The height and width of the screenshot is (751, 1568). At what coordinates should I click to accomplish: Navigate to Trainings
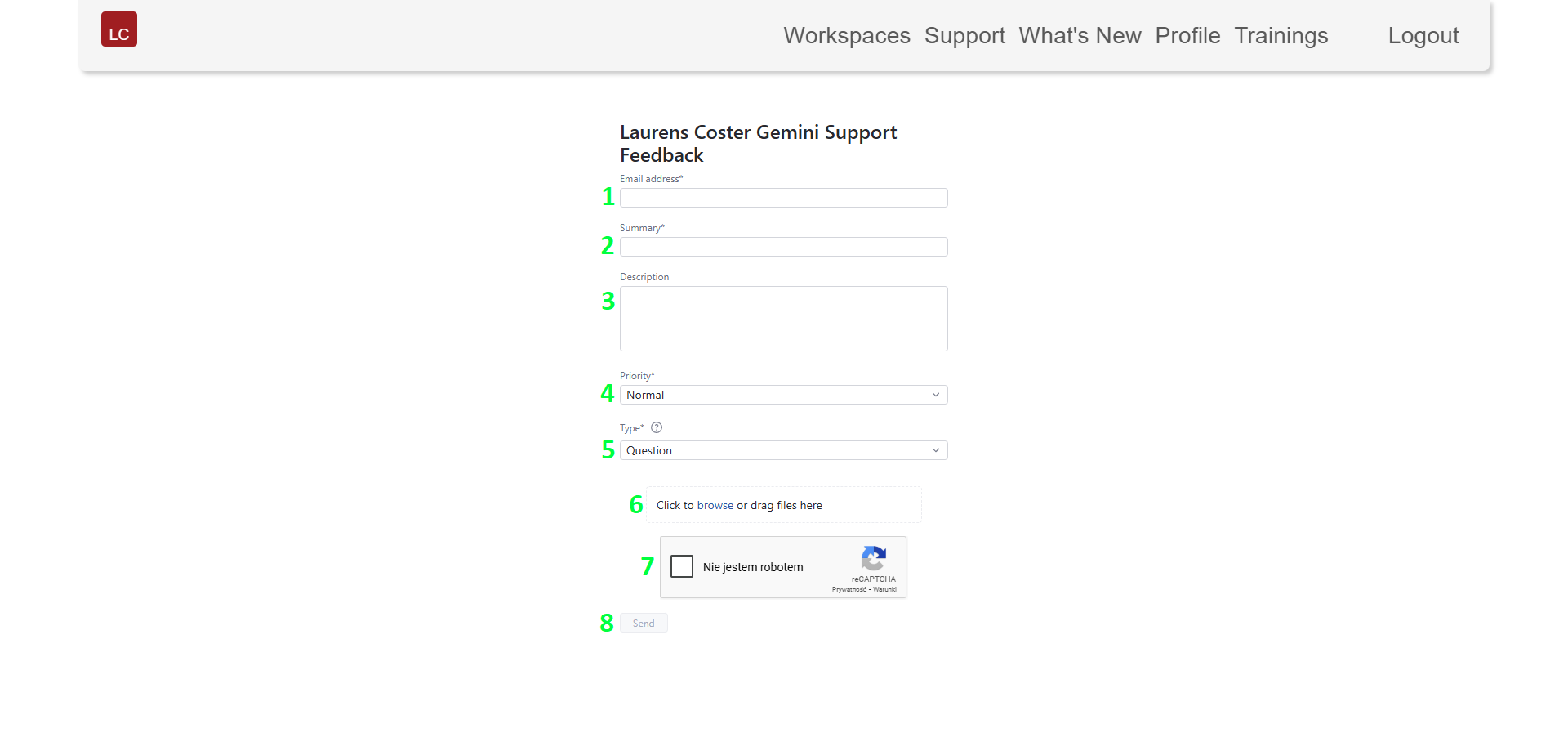(1281, 36)
